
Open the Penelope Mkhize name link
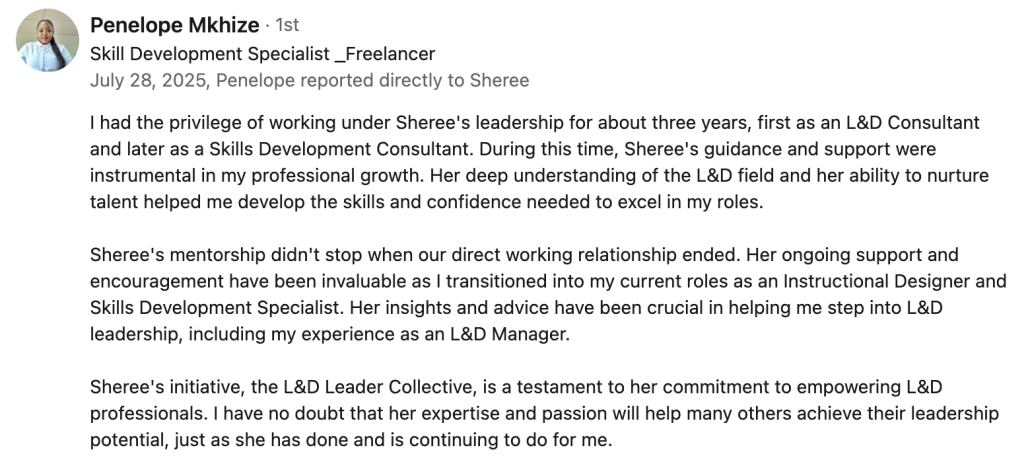tap(175, 25)
